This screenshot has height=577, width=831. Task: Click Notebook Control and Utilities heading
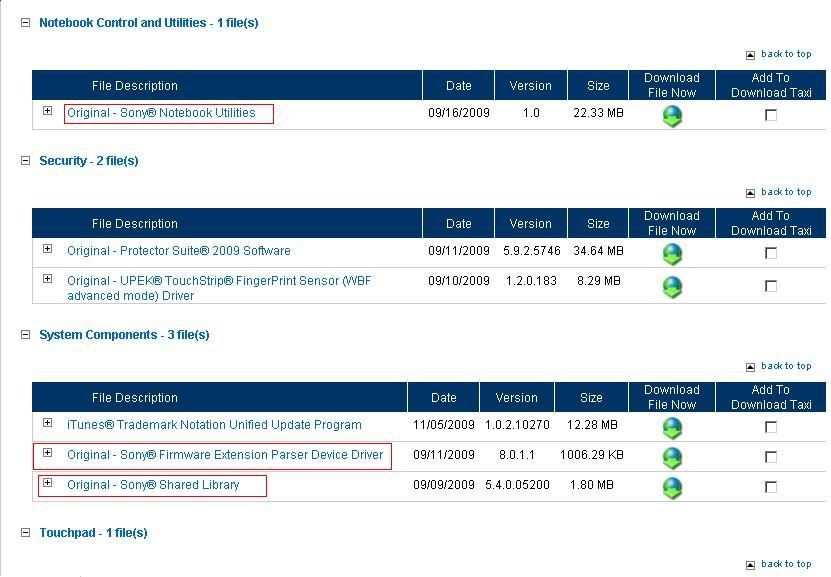tap(149, 23)
